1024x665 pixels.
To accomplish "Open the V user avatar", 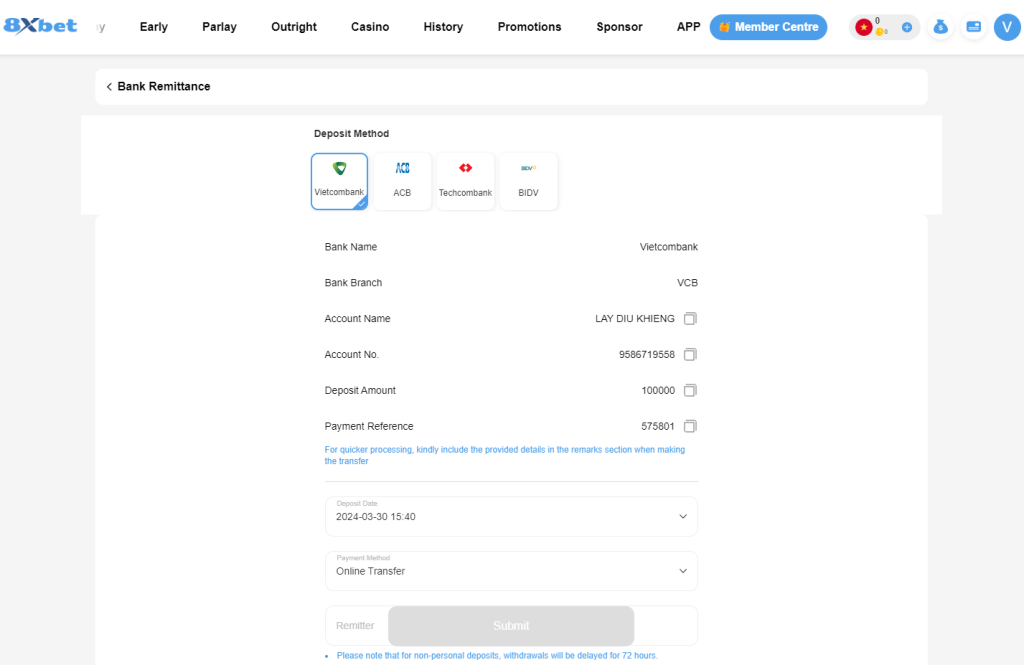I will pos(1006,27).
